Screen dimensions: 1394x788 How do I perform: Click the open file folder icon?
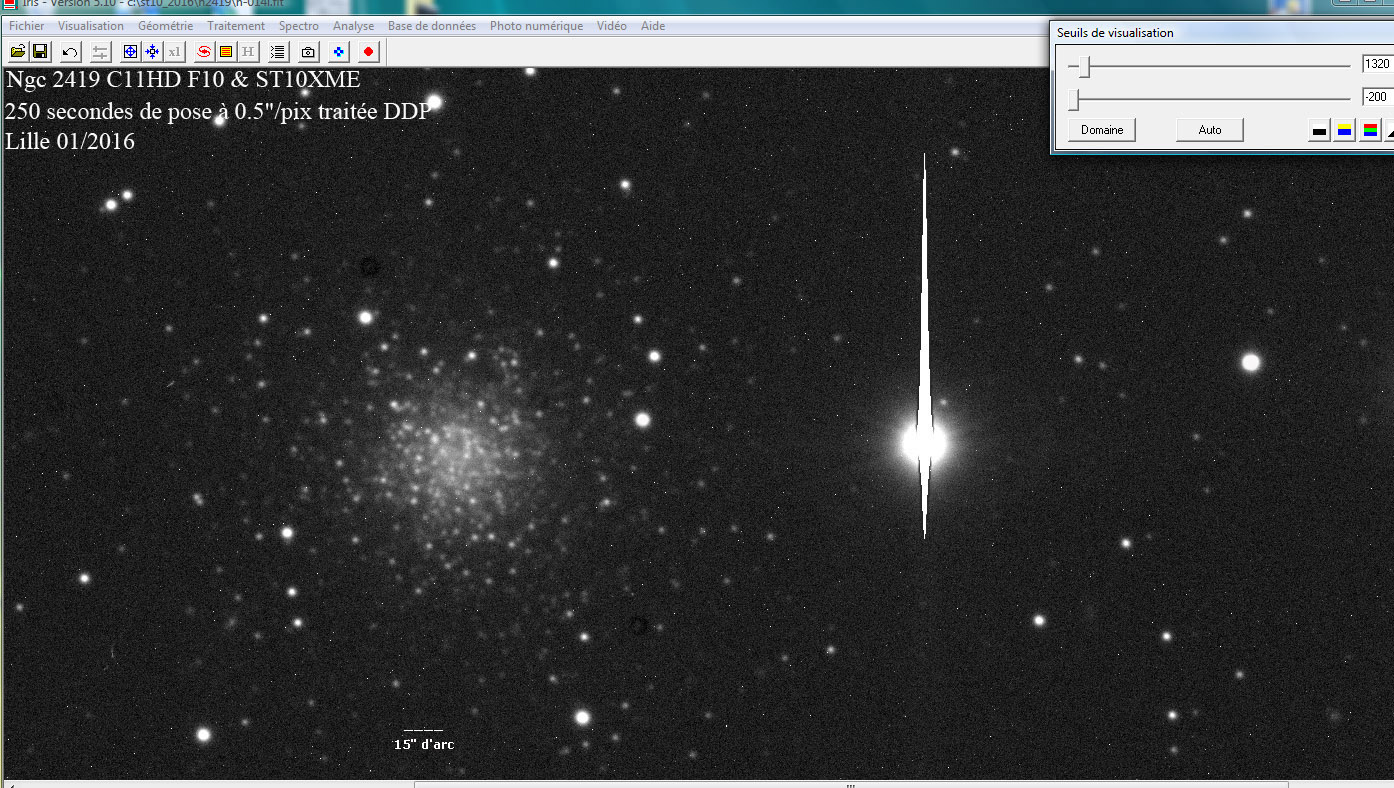pyautogui.click(x=18, y=51)
